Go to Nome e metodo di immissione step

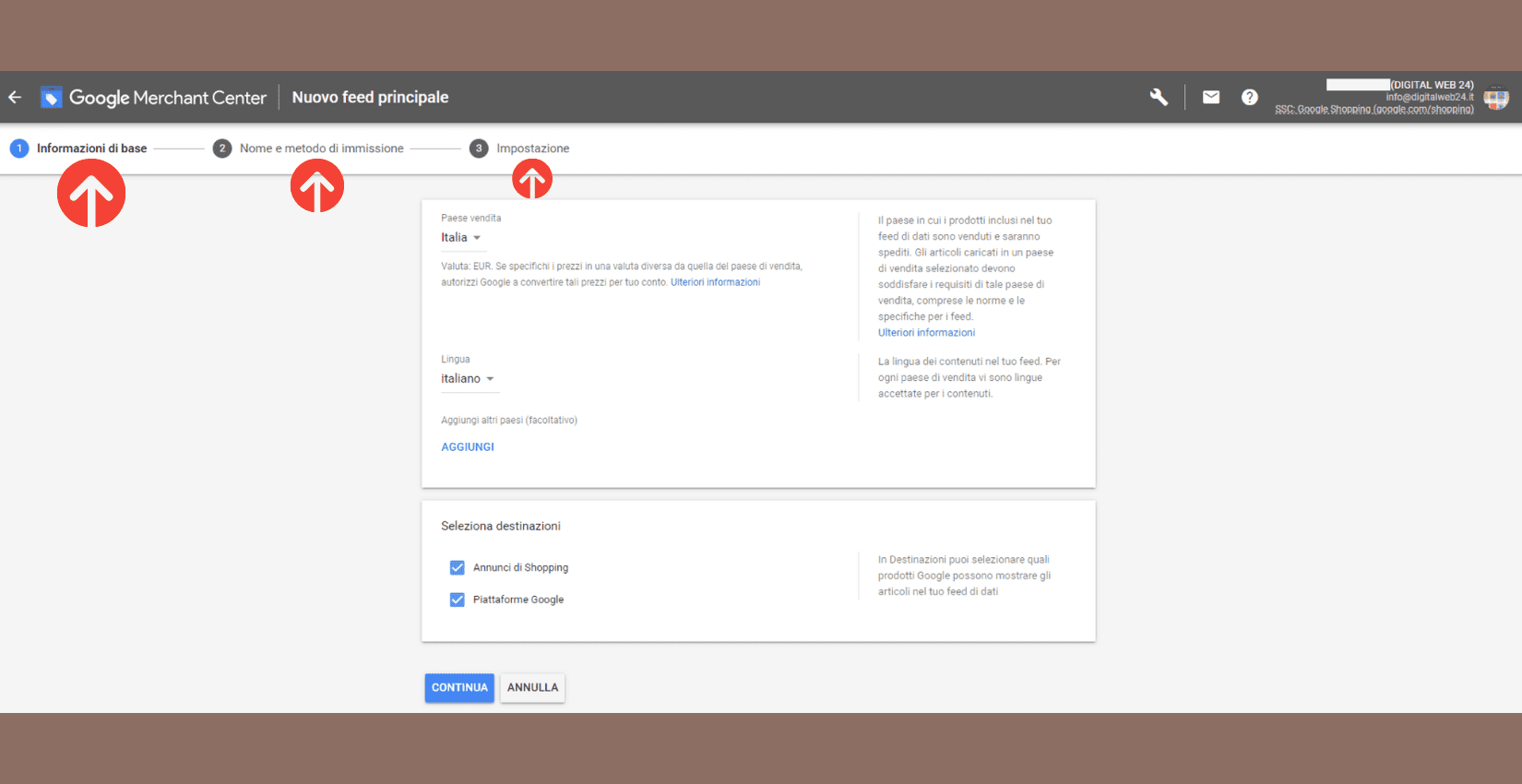[322, 148]
